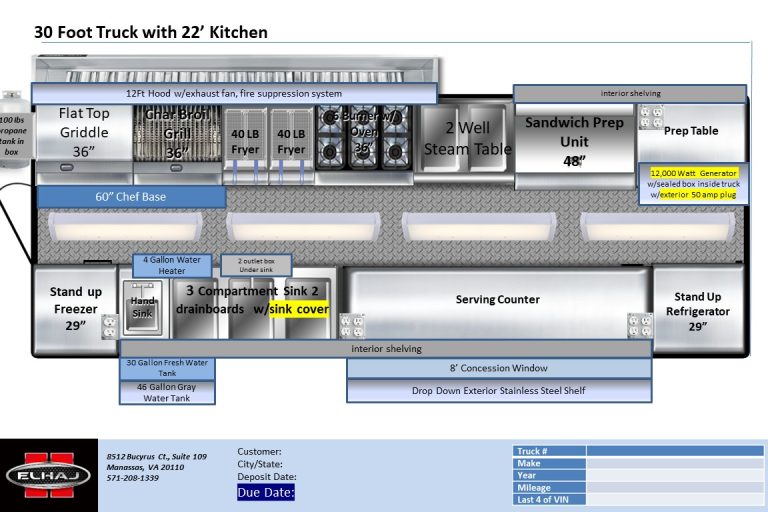This screenshot has height=512, width=768.
Task: Select the 4 Gallon Water Heater box
Action: (x=173, y=265)
